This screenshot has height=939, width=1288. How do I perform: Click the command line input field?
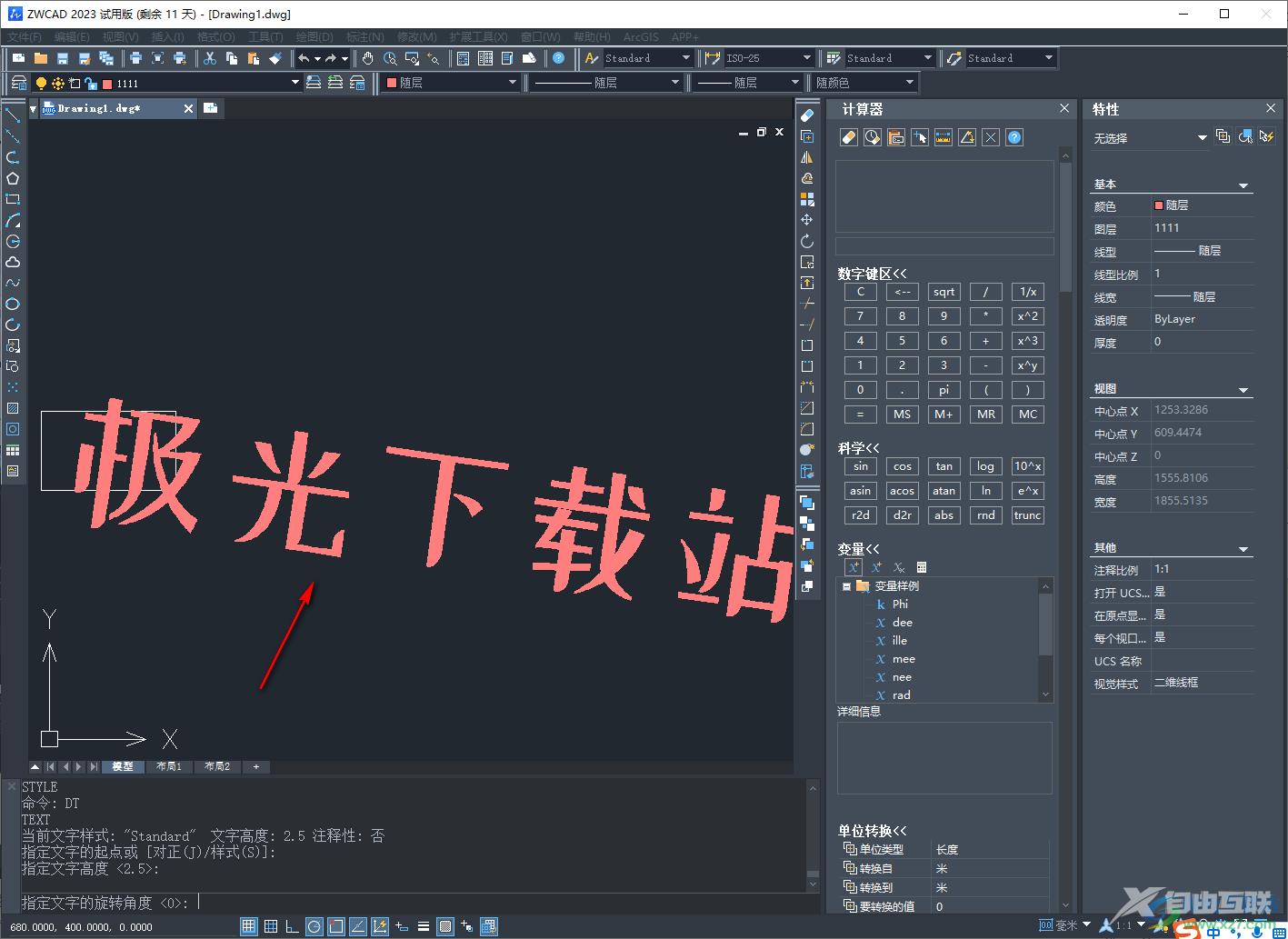click(x=414, y=903)
